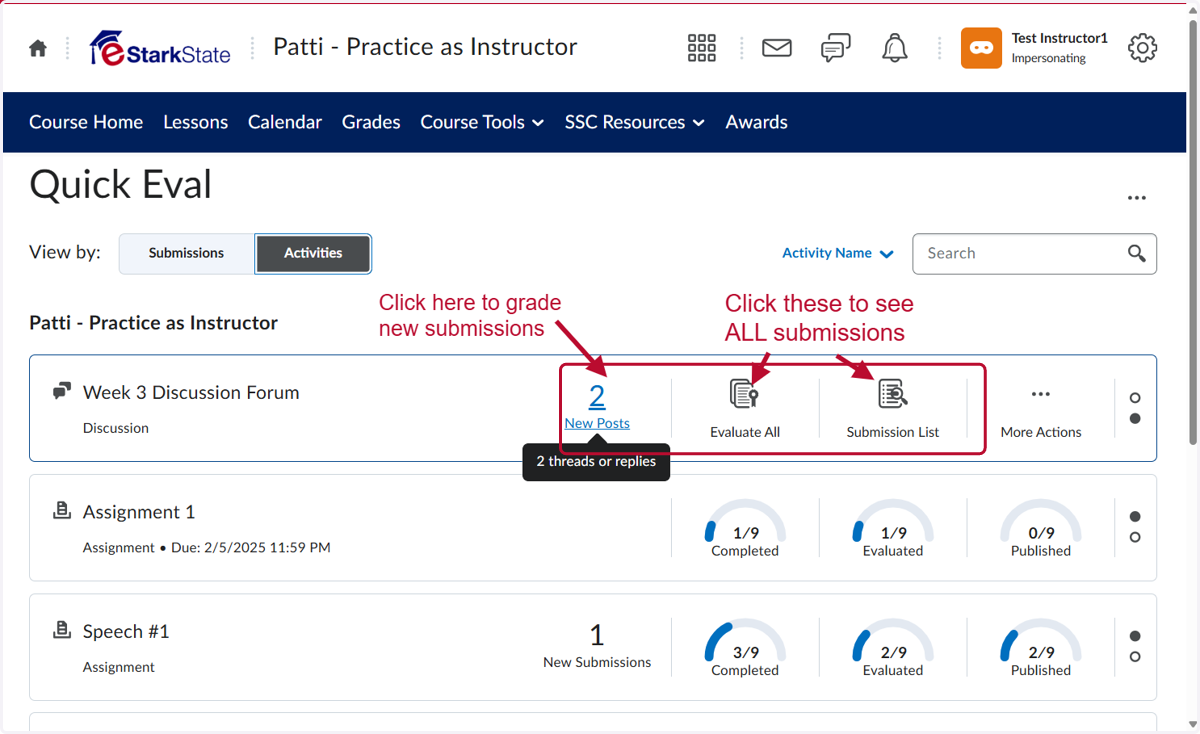Open update alerts bell icon

click(x=895, y=48)
